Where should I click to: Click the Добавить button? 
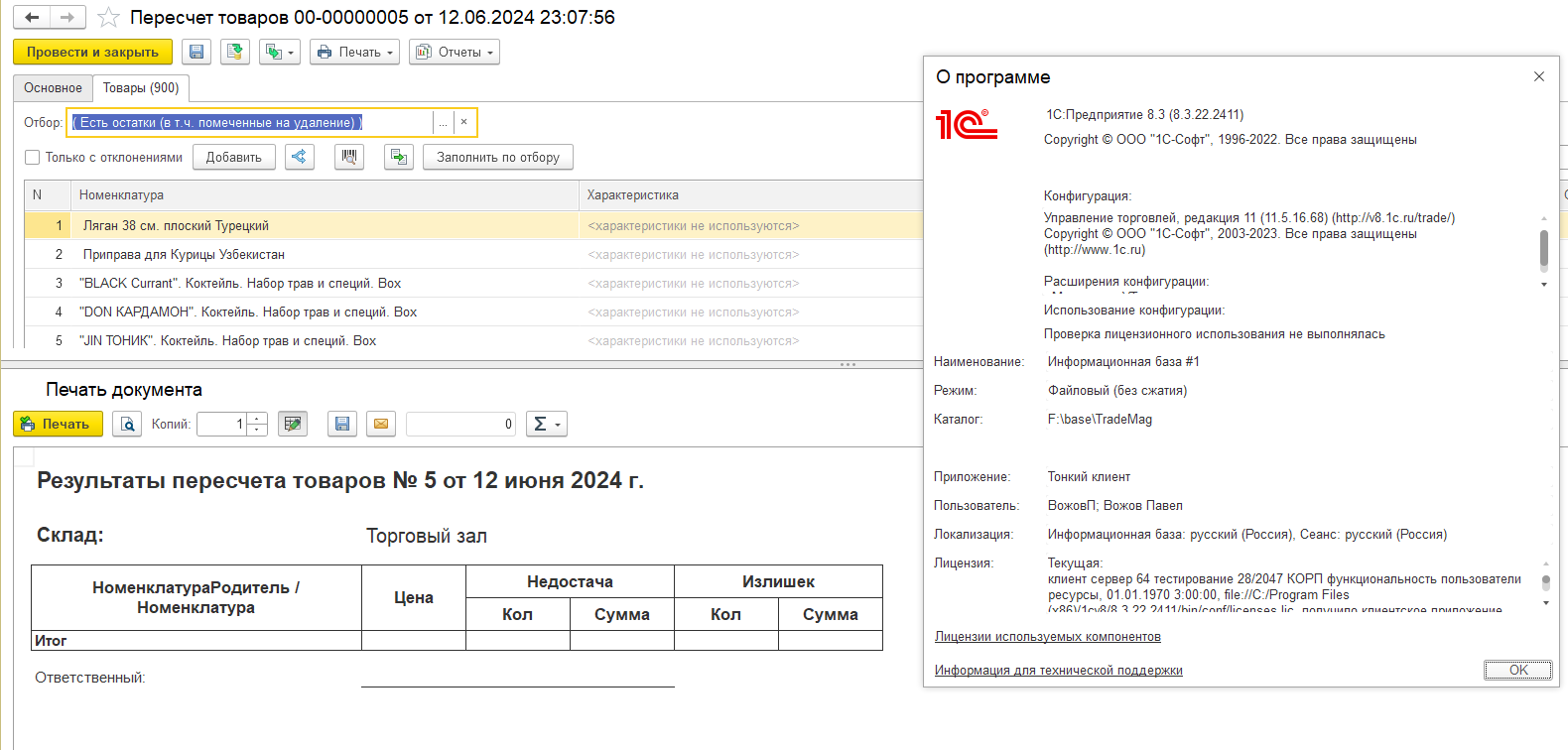point(234,157)
